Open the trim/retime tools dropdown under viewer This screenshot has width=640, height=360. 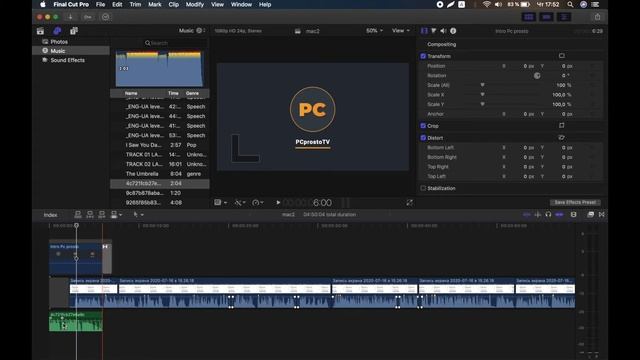click(240, 202)
